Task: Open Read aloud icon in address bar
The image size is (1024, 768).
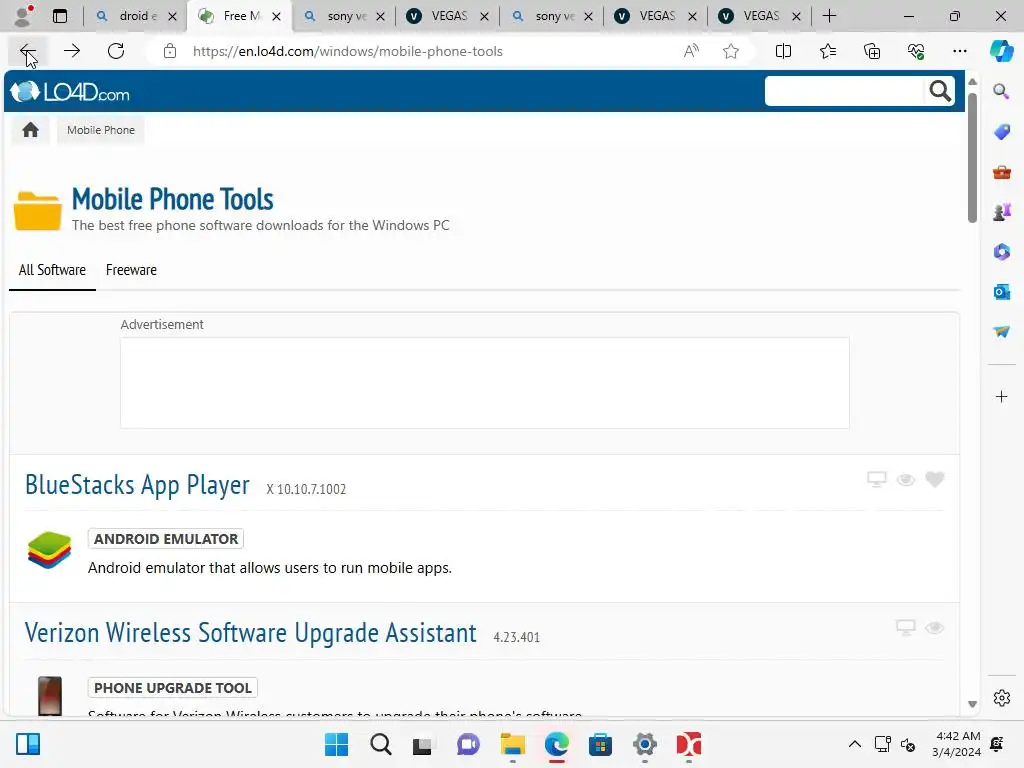Action: pyautogui.click(x=691, y=51)
